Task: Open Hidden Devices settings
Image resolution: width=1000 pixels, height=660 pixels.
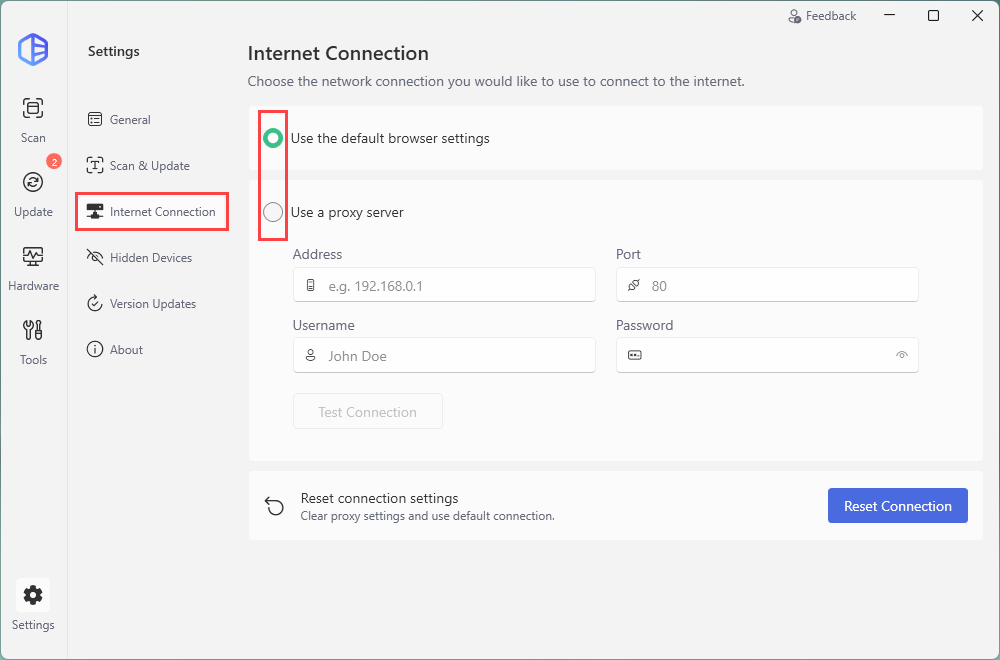Action: (x=150, y=258)
